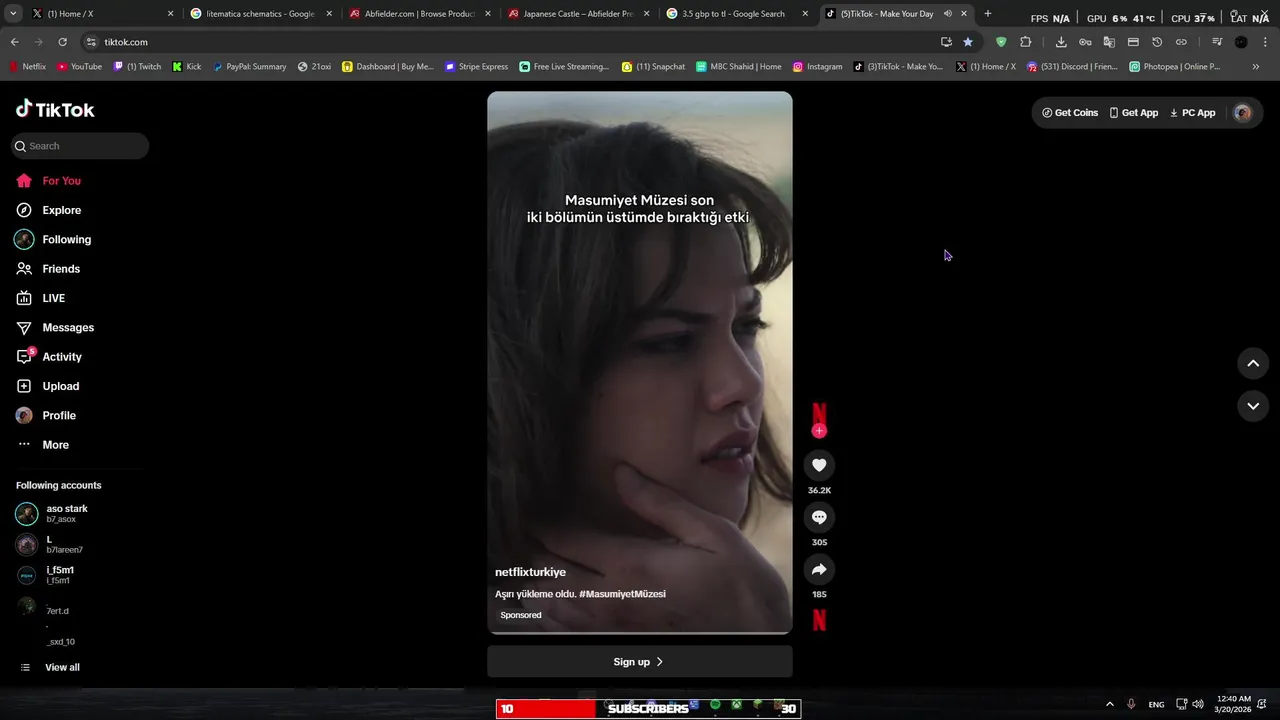Screen dimensions: 1280x720
Task: Open the Kick bookmark
Action: 187,67
